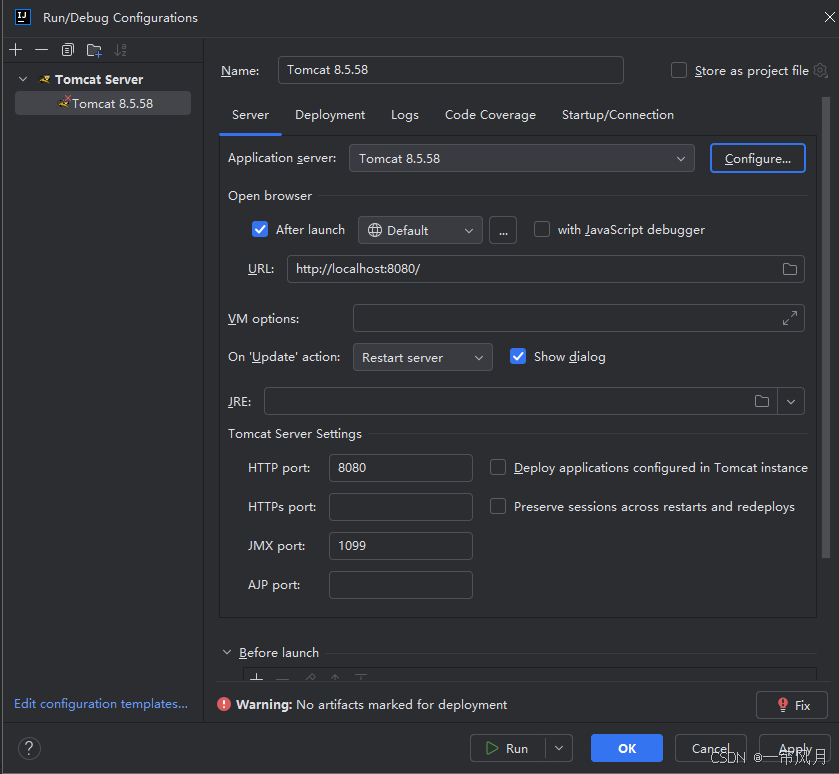The width and height of the screenshot is (839, 774).
Task: Switch to the Deployment tab
Action: pyautogui.click(x=330, y=115)
